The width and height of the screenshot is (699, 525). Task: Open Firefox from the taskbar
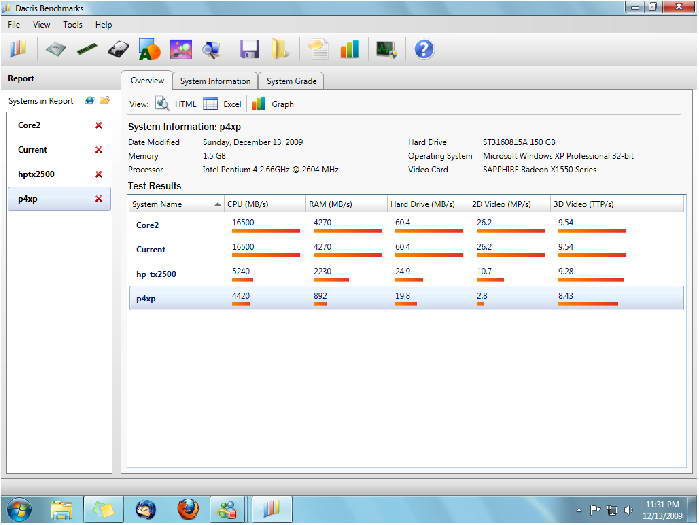click(x=189, y=509)
